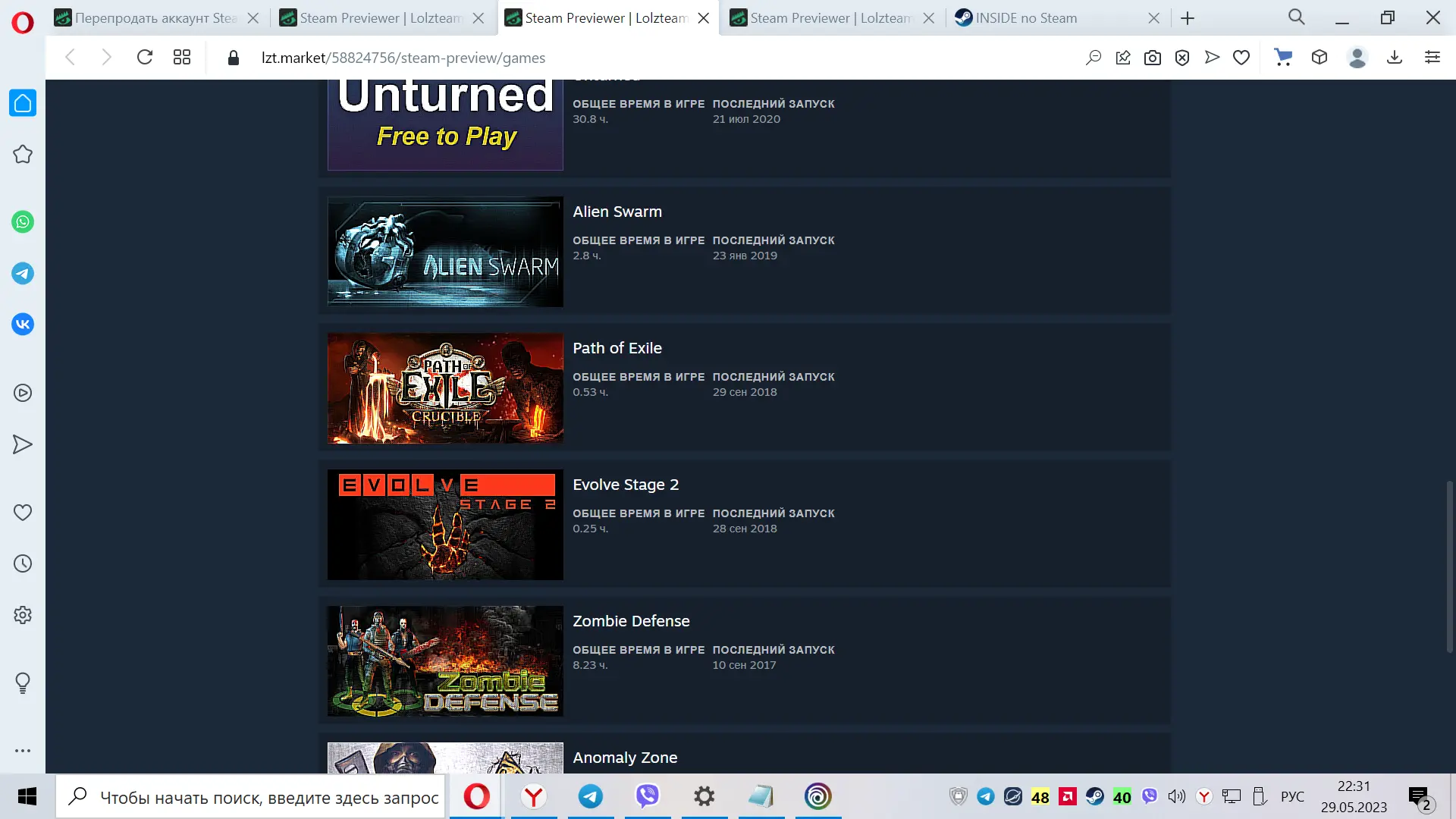The width and height of the screenshot is (1456, 819).
Task: Open sidebar three-dots setup menu
Action: point(23,751)
